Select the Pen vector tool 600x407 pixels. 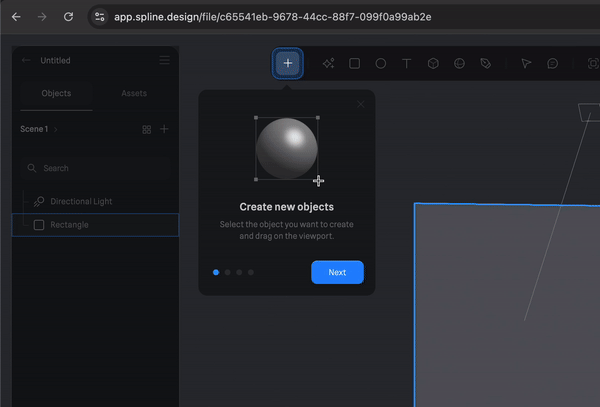(x=485, y=63)
